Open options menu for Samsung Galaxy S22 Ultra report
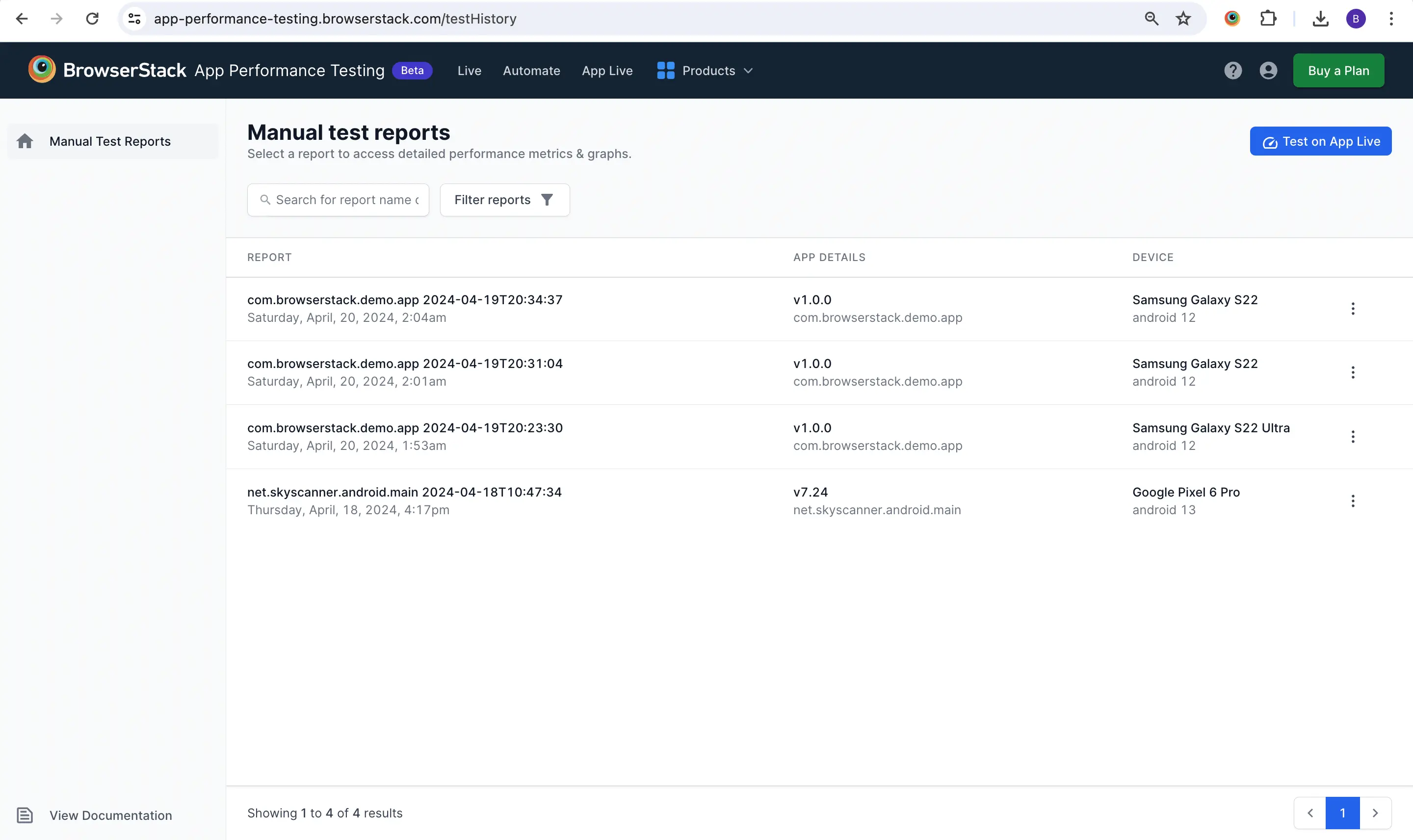 click(1353, 436)
